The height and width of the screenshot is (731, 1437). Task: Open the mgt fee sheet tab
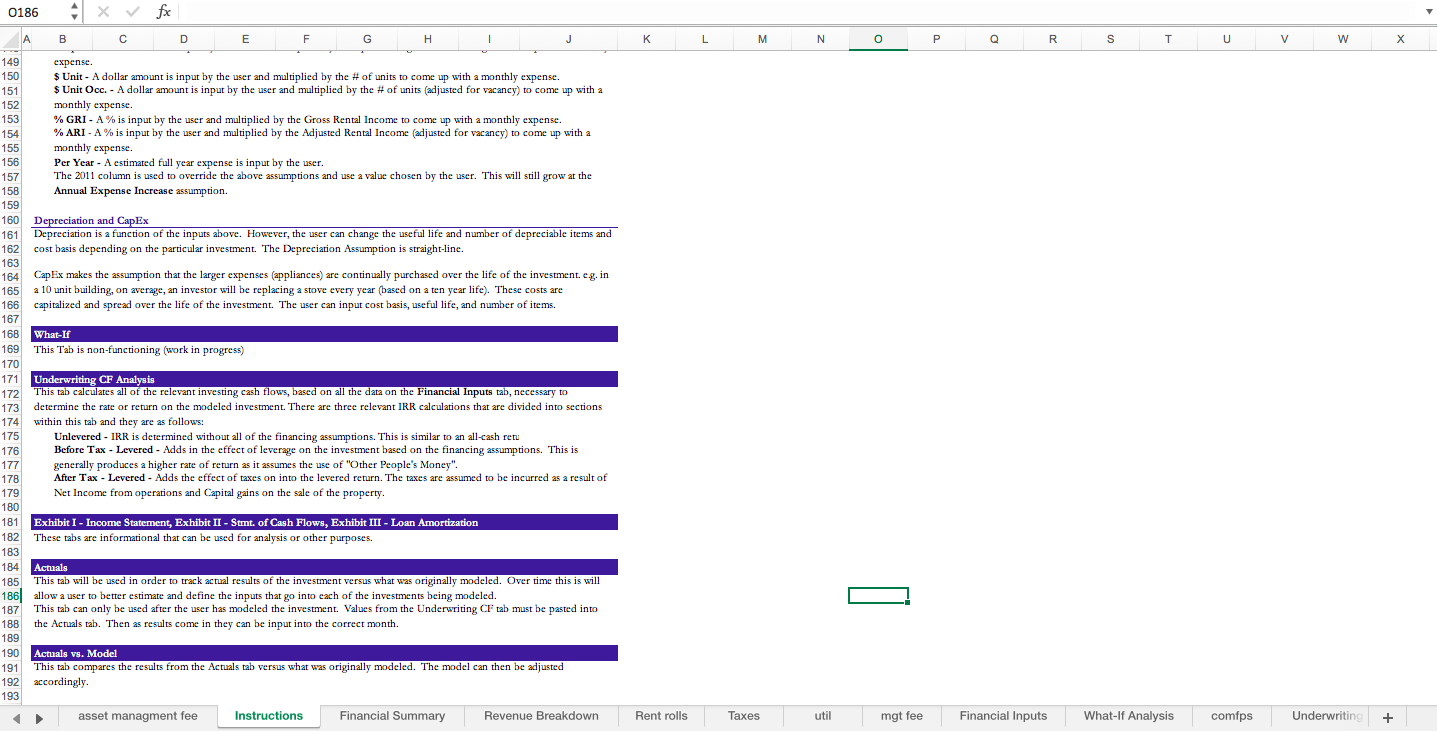(901, 716)
